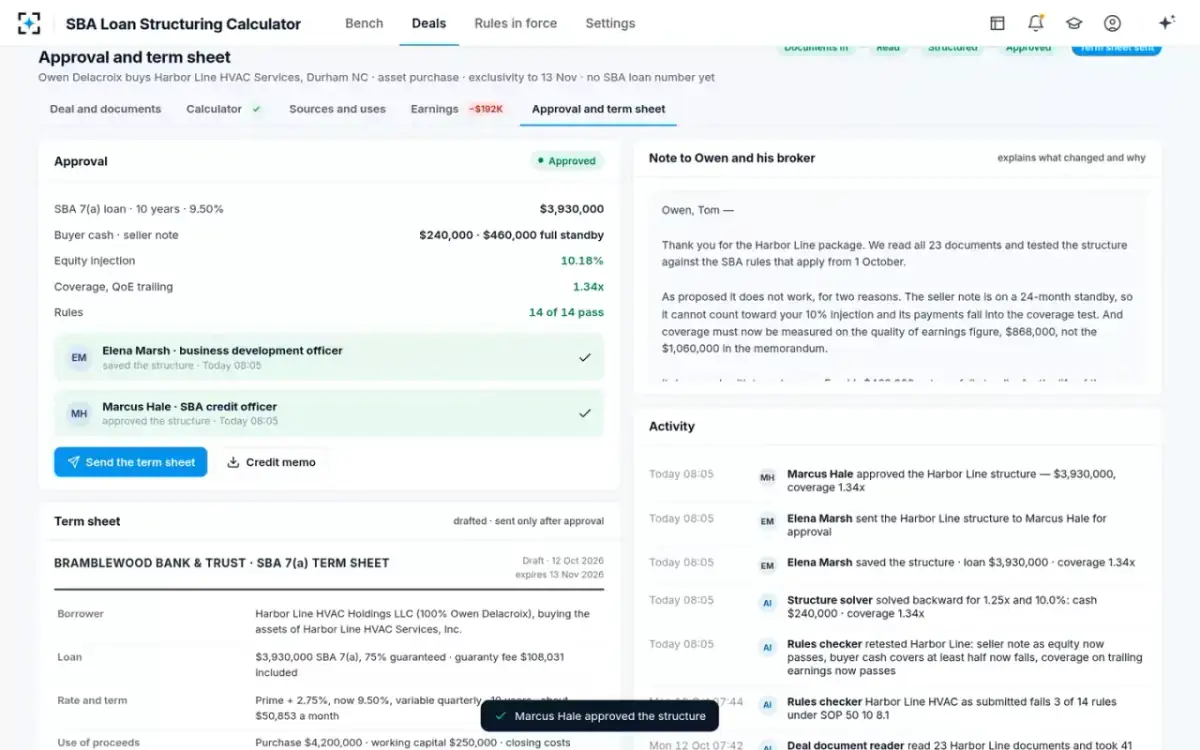Click 'Note to Owen and his broker' heading
This screenshot has height=750, width=1200.
[732, 158]
